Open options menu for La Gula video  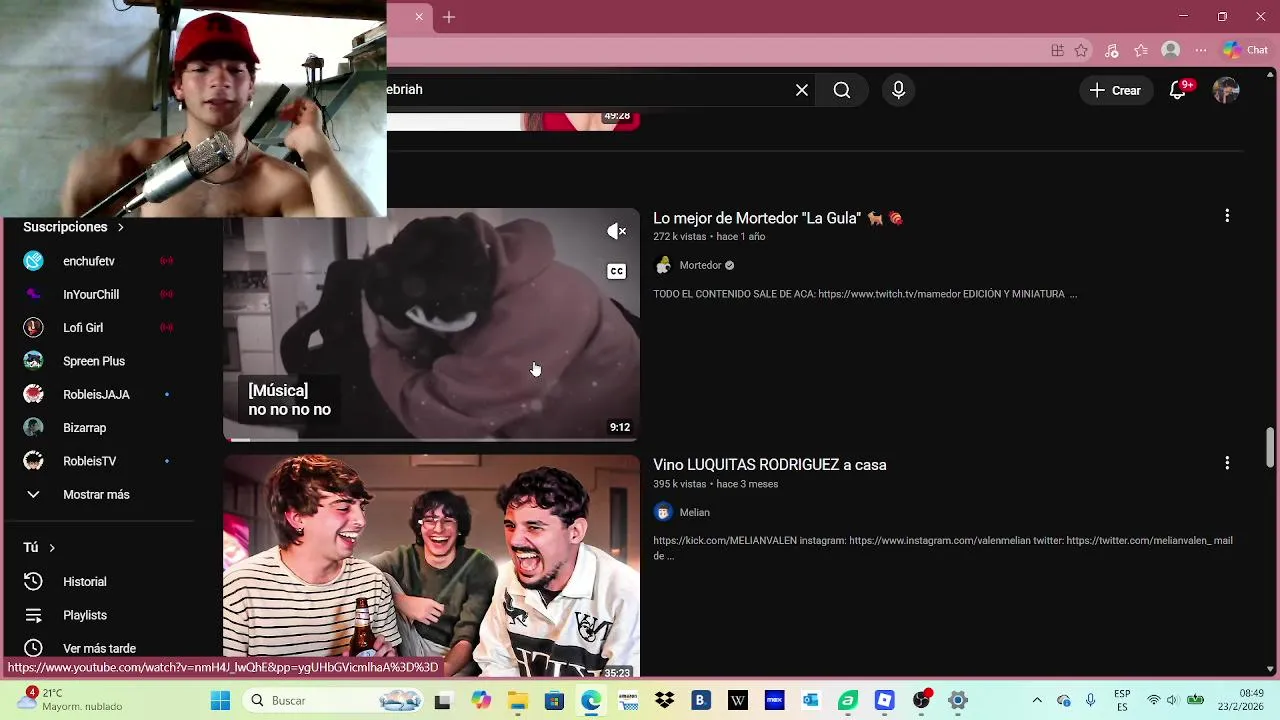click(x=1227, y=216)
